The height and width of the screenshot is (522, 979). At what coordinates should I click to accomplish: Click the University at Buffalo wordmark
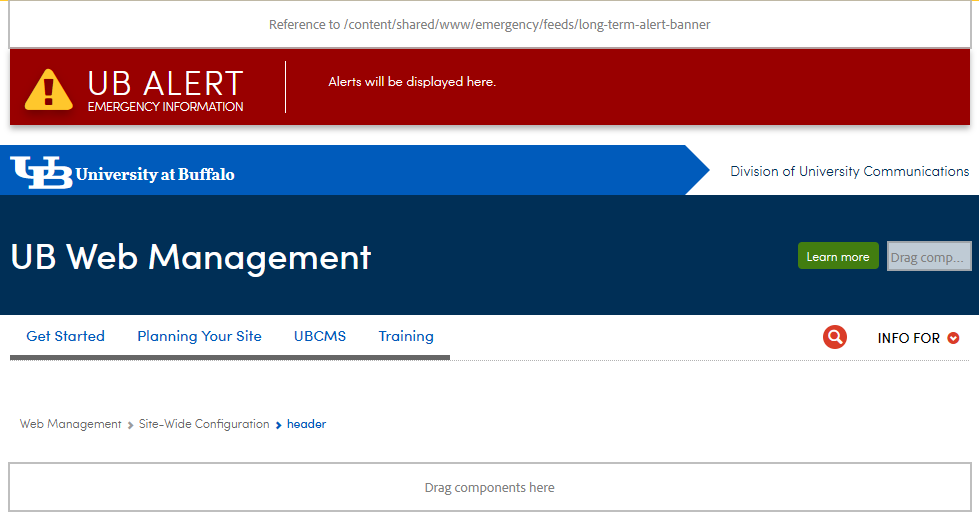point(155,175)
